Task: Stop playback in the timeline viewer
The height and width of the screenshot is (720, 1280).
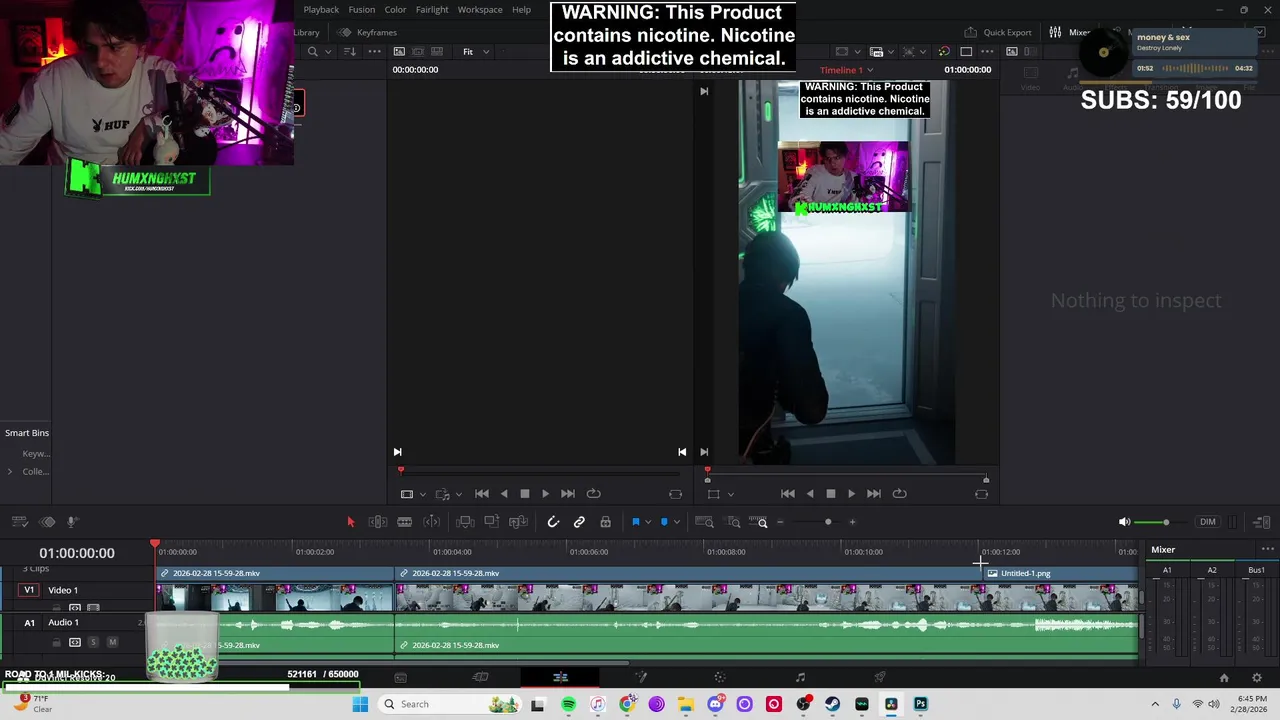Action: [830, 494]
